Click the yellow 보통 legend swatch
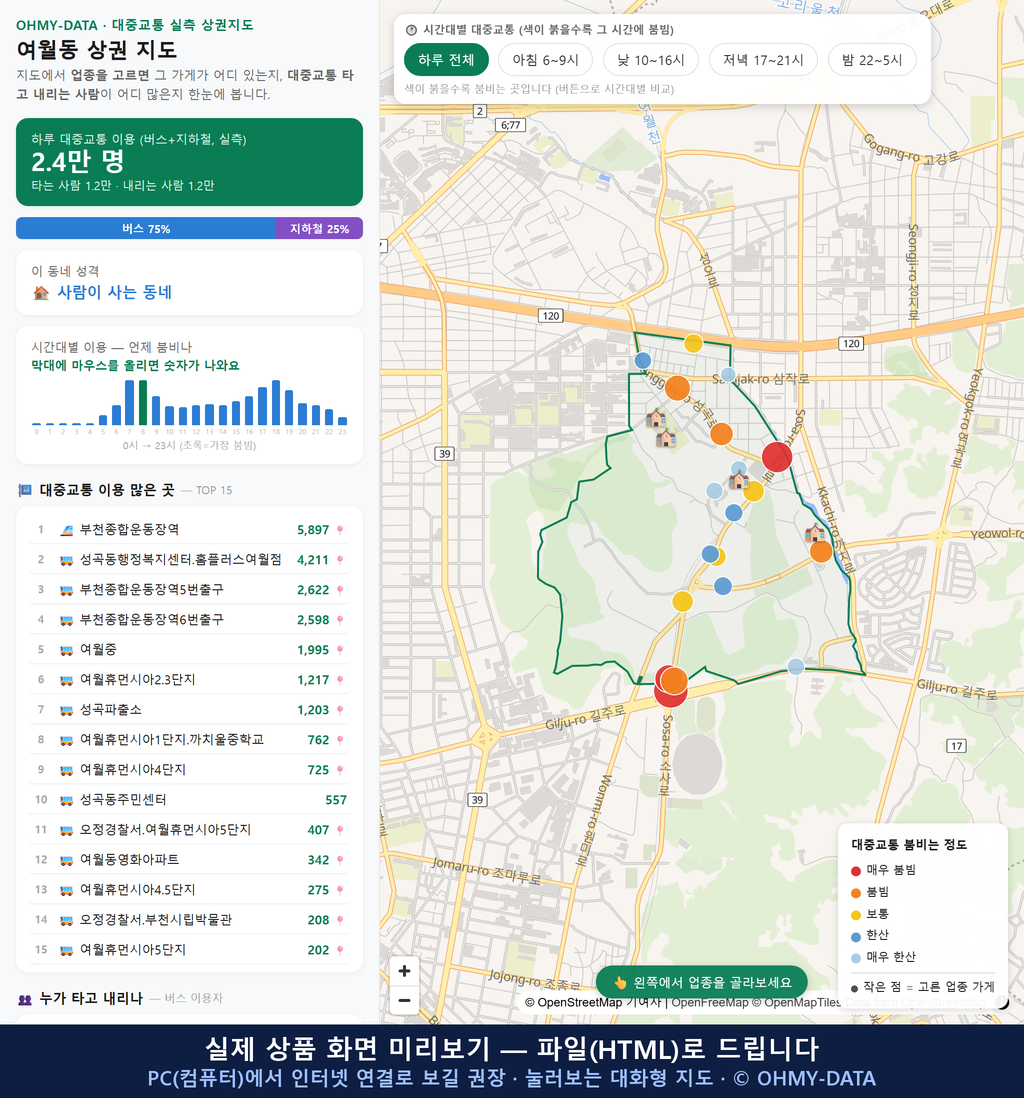This screenshot has height=1098, width=1024. click(855, 915)
